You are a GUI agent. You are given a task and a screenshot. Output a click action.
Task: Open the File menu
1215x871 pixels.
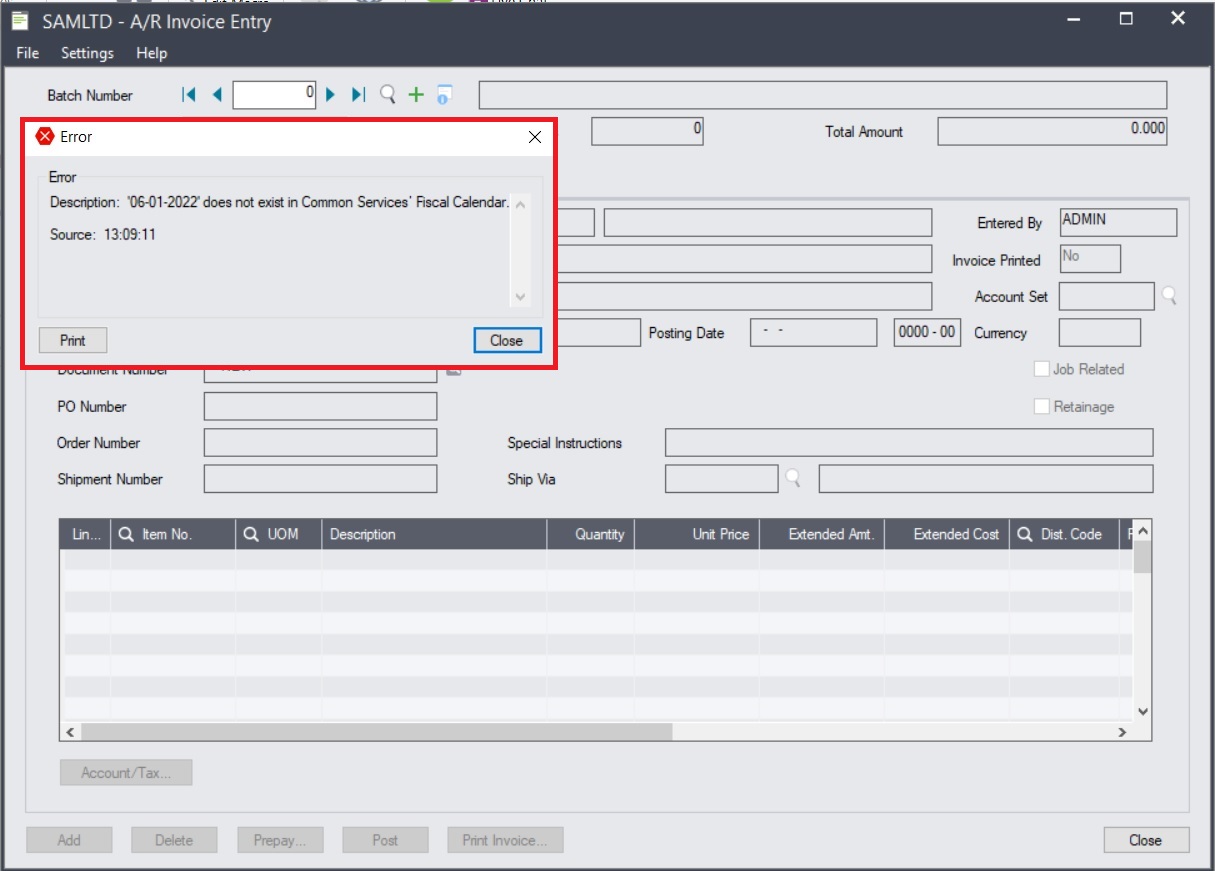click(25, 53)
